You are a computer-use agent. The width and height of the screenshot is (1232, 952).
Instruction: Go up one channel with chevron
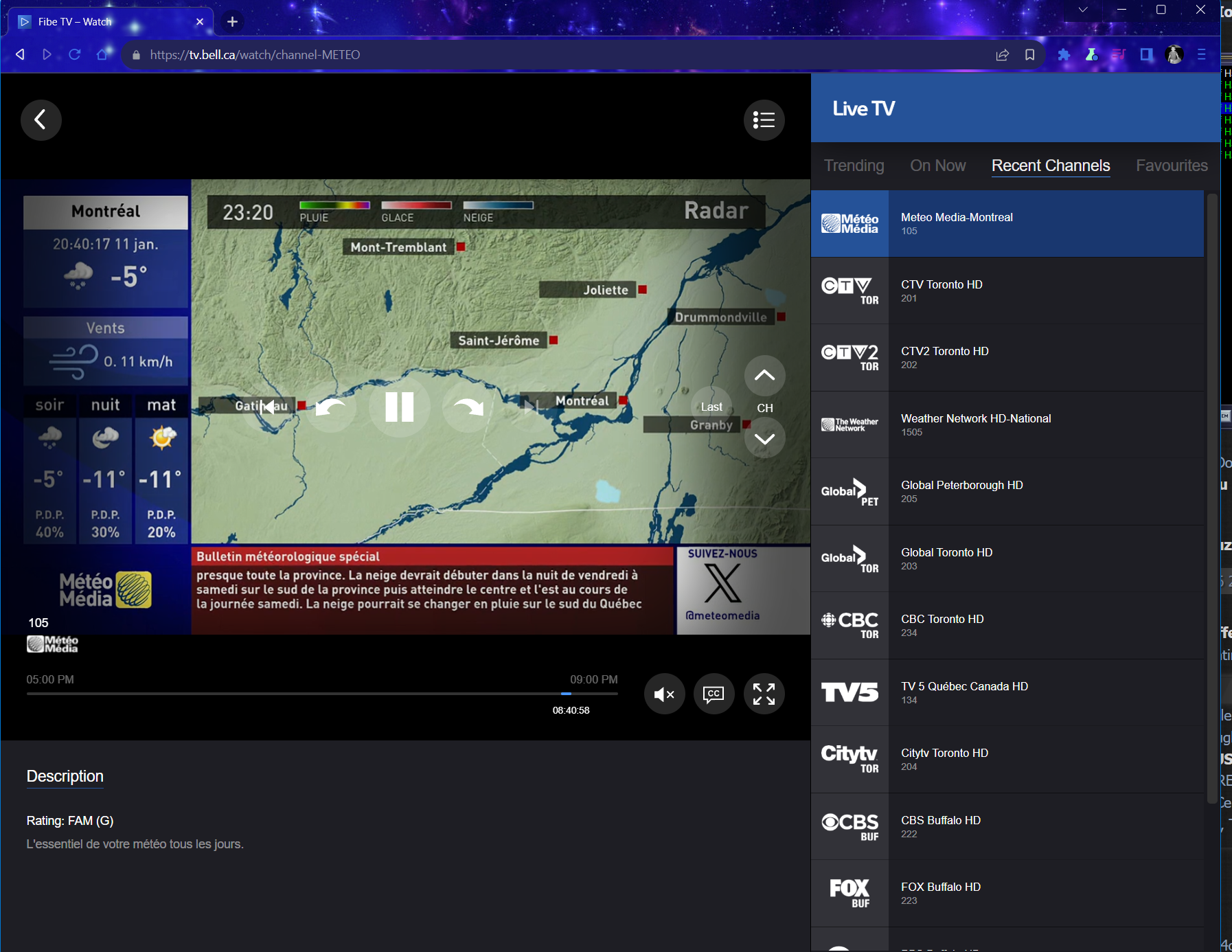tap(764, 375)
